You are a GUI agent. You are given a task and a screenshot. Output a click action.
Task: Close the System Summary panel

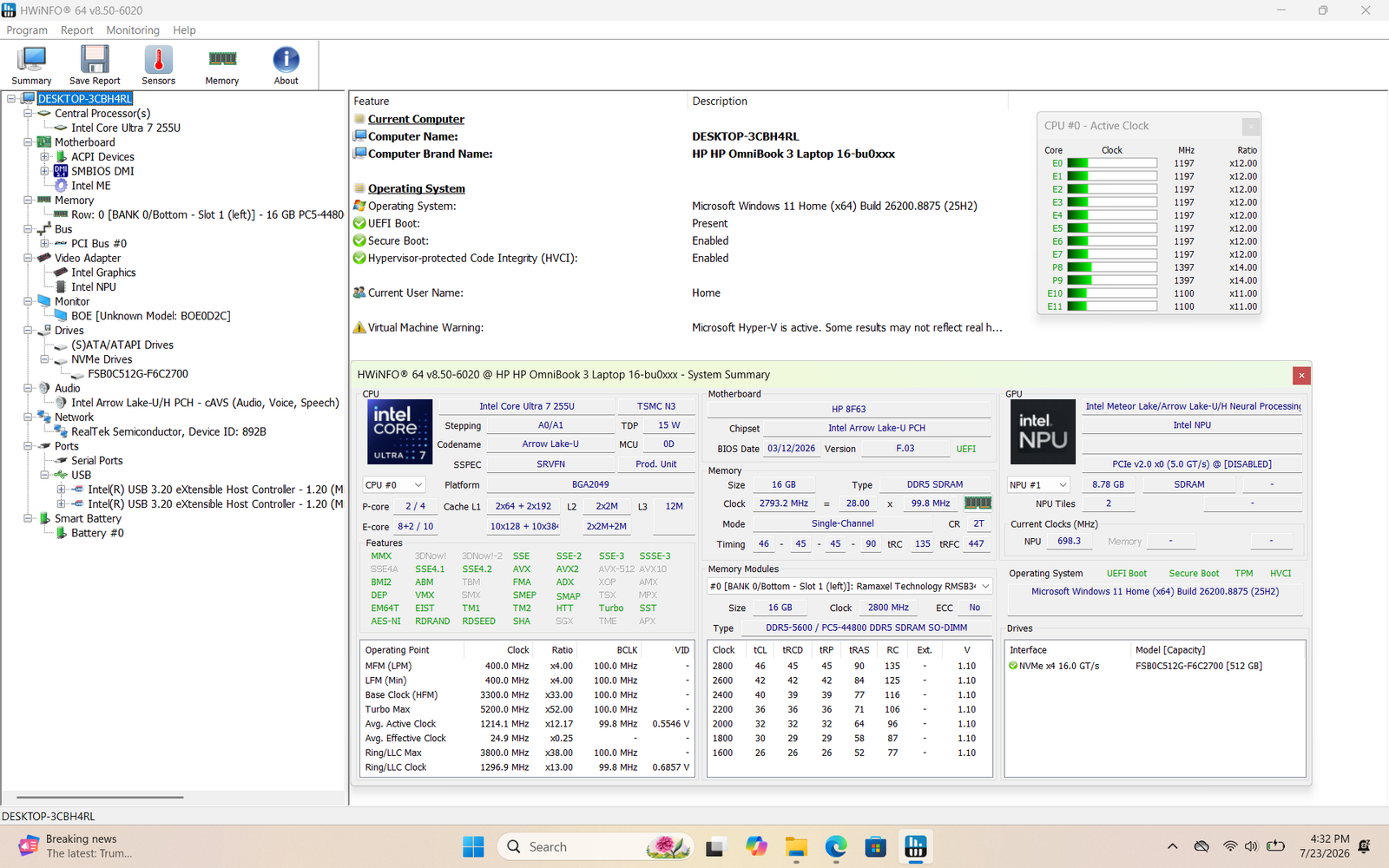[x=1300, y=375]
